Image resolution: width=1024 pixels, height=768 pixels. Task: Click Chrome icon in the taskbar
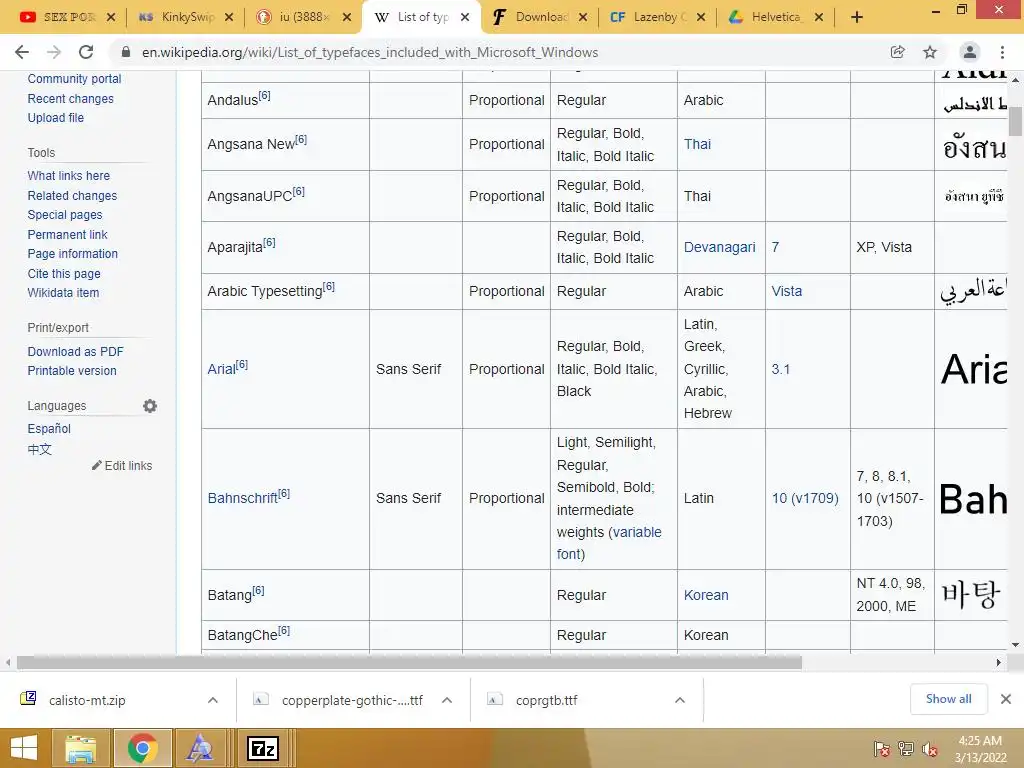[x=142, y=748]
